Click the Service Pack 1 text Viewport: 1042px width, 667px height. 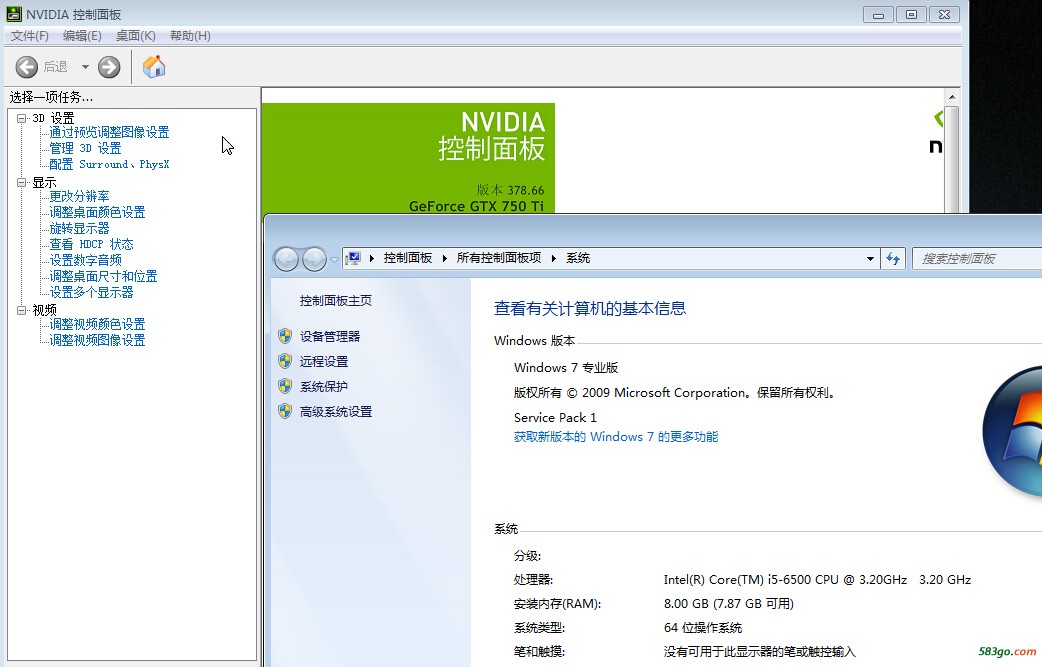(x=555, y=417)
